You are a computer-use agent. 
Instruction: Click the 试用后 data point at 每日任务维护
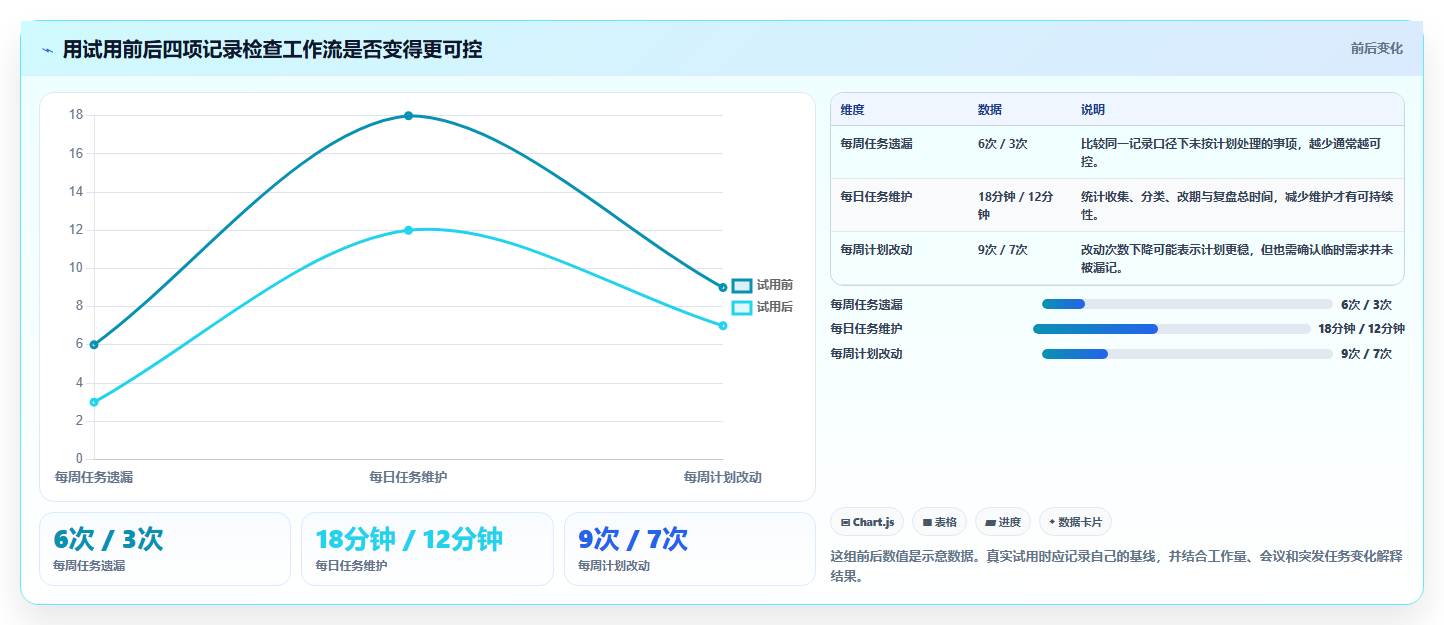pyautogui.click(x=408, y=230)
